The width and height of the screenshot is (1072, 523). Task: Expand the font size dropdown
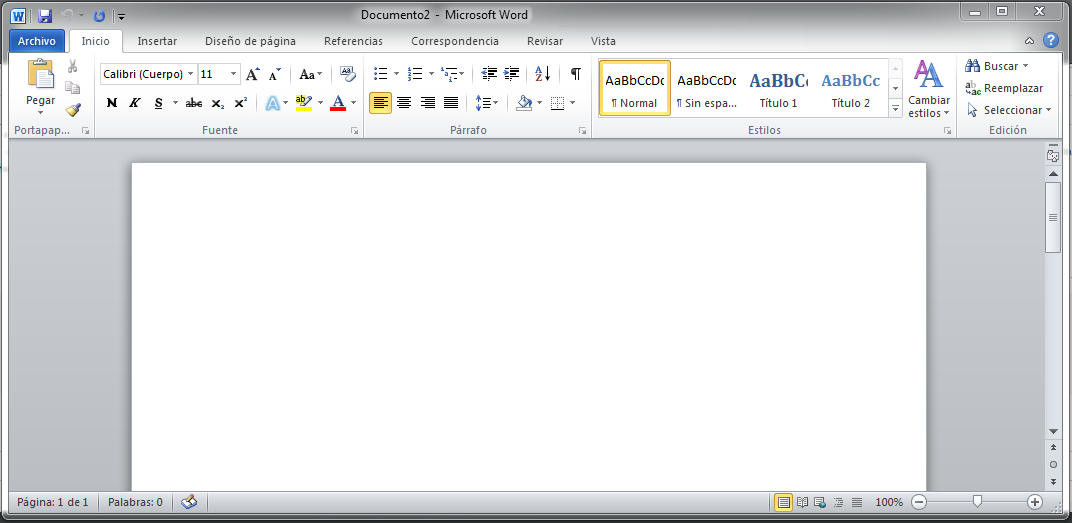[234, 74]
